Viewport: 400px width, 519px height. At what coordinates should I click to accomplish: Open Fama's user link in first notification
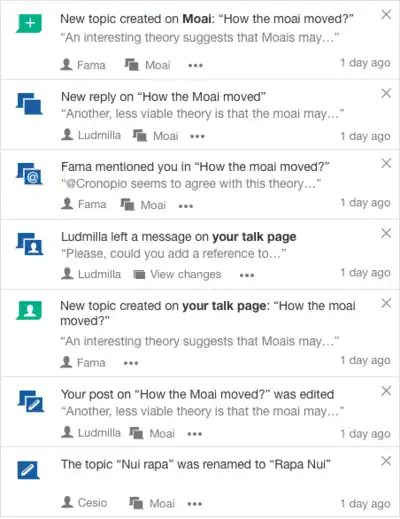click(83, 65)
